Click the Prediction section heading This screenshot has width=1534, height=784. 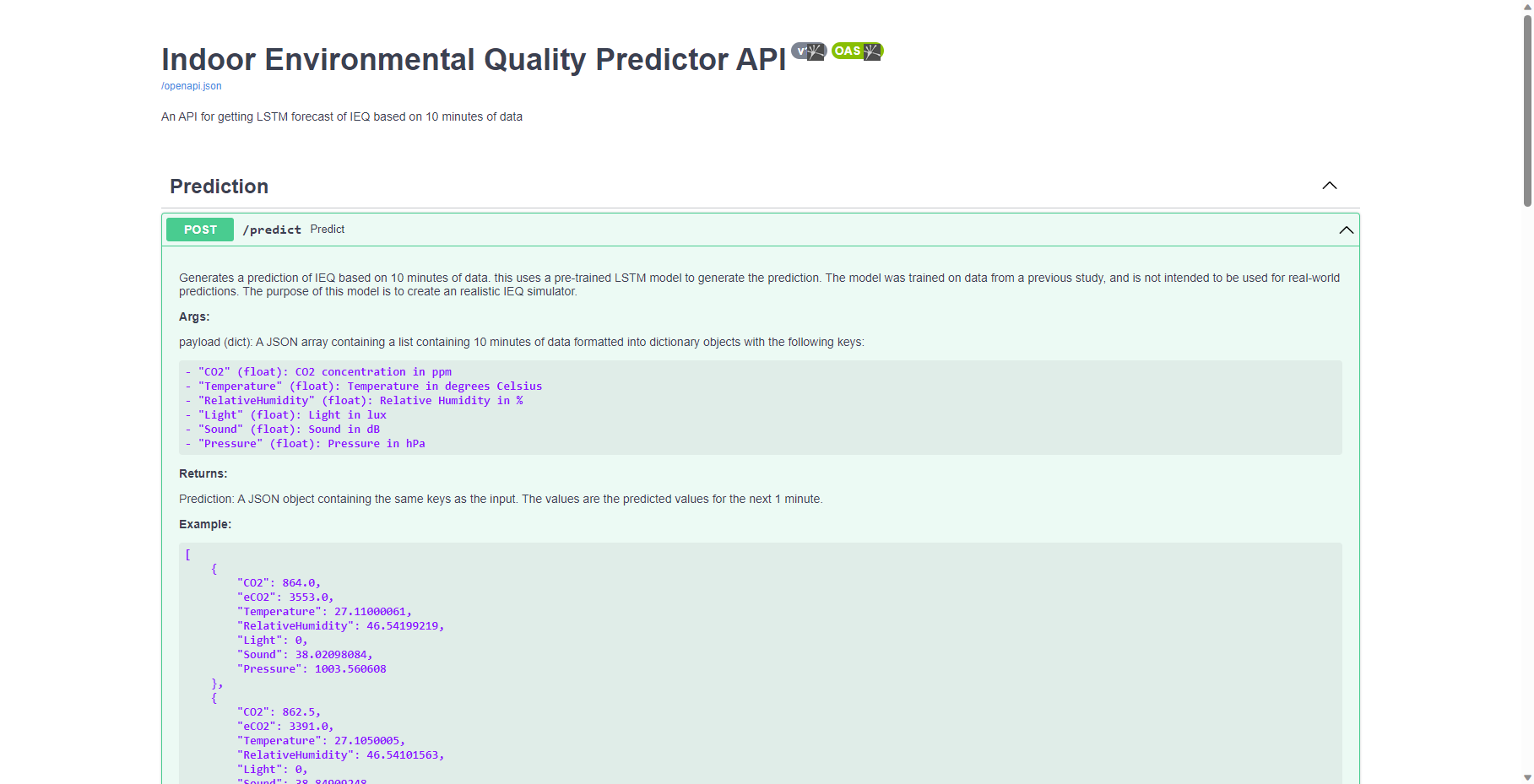[220, 187]
